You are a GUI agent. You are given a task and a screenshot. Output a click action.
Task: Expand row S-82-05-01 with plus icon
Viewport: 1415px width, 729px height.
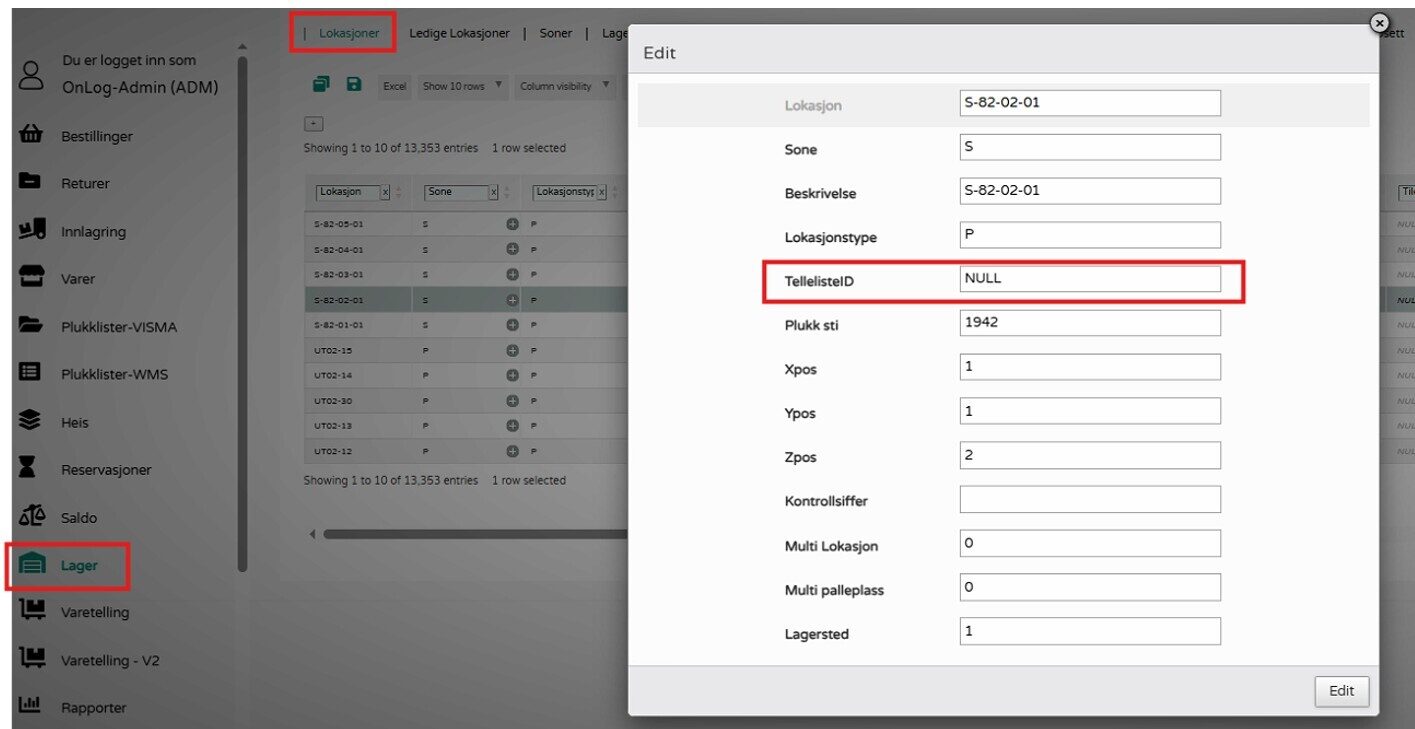point(512,225)
